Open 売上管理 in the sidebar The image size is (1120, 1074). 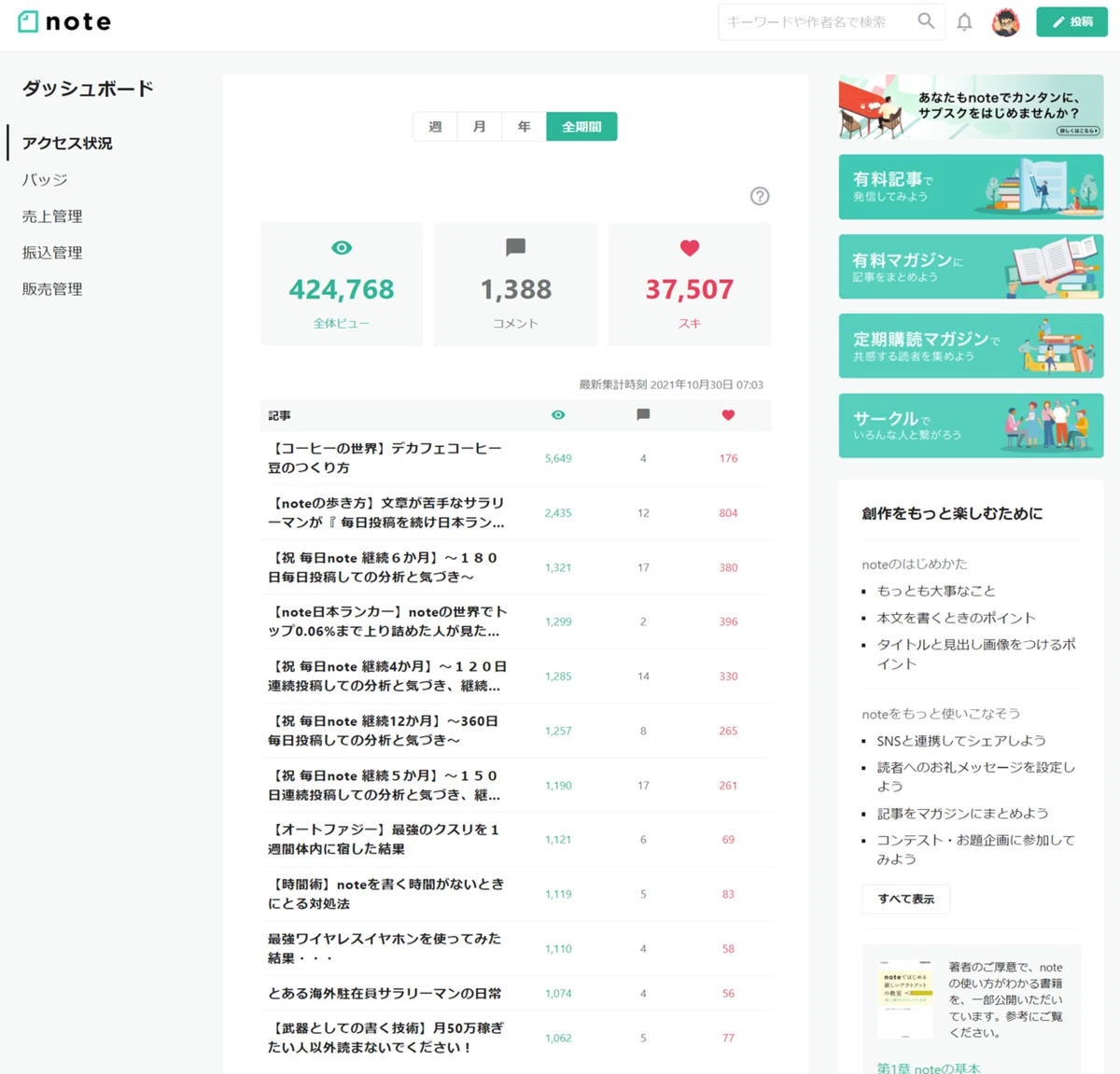pyautogui.click(x=52, y=216)
